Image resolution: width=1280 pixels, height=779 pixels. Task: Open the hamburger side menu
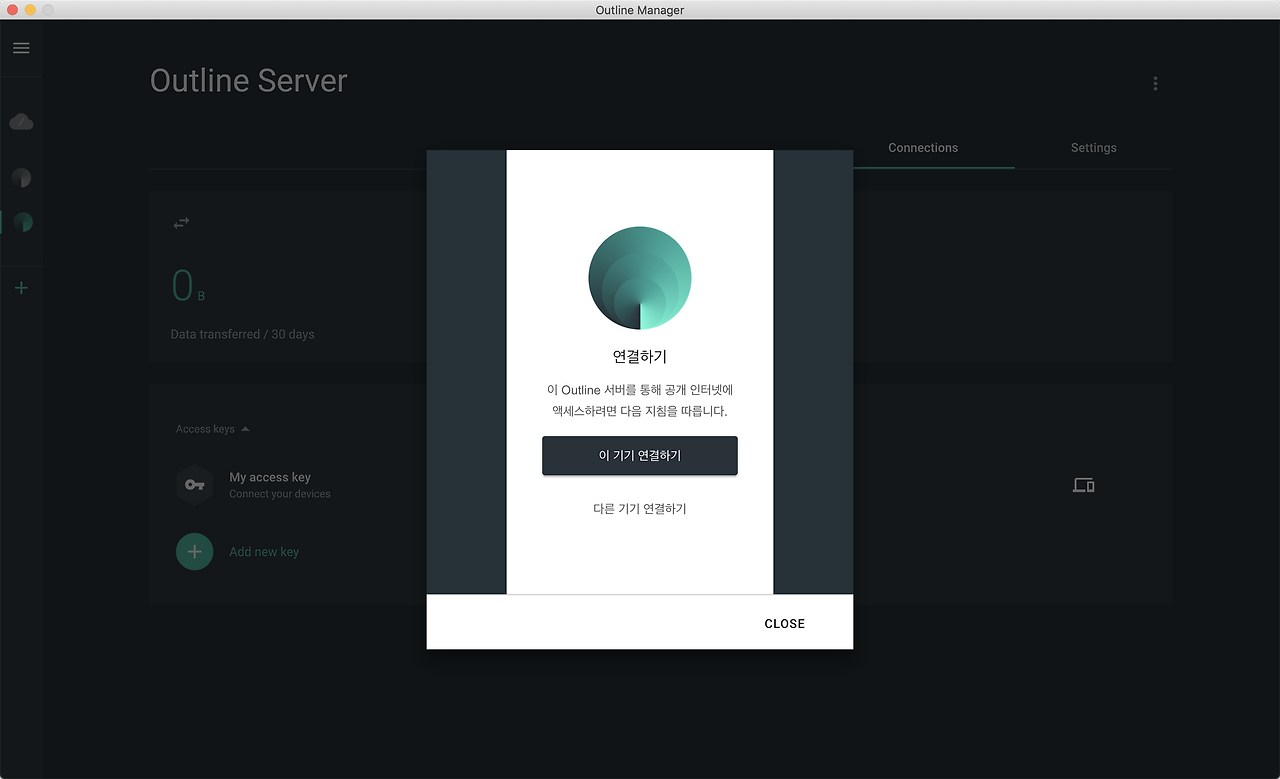[21, 48]
